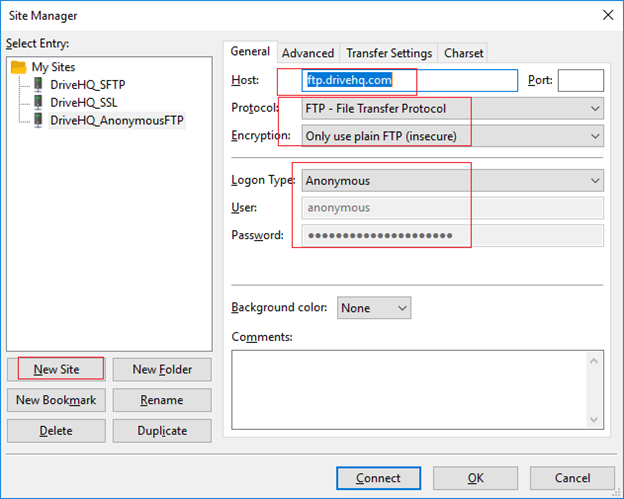
Task: Open the Background color dropdown
Action: point(374,308)
